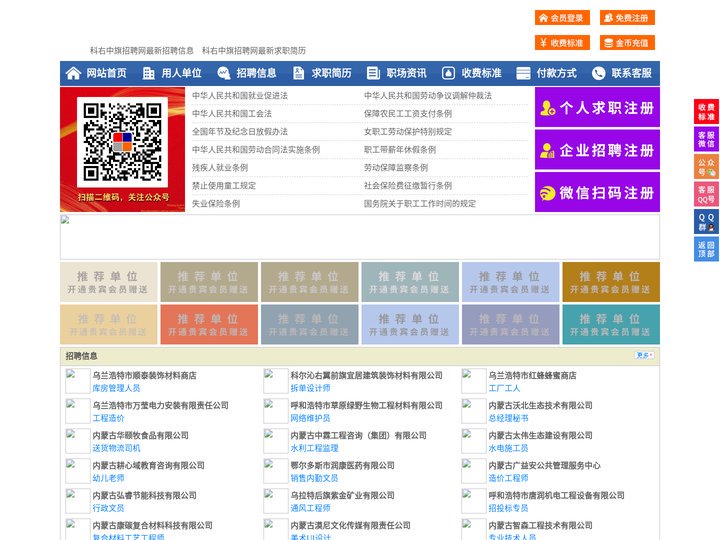Viewport: 720px width, 540px height.
Task: Open the 水利工程监理 job link
Action: pos(314,448)
